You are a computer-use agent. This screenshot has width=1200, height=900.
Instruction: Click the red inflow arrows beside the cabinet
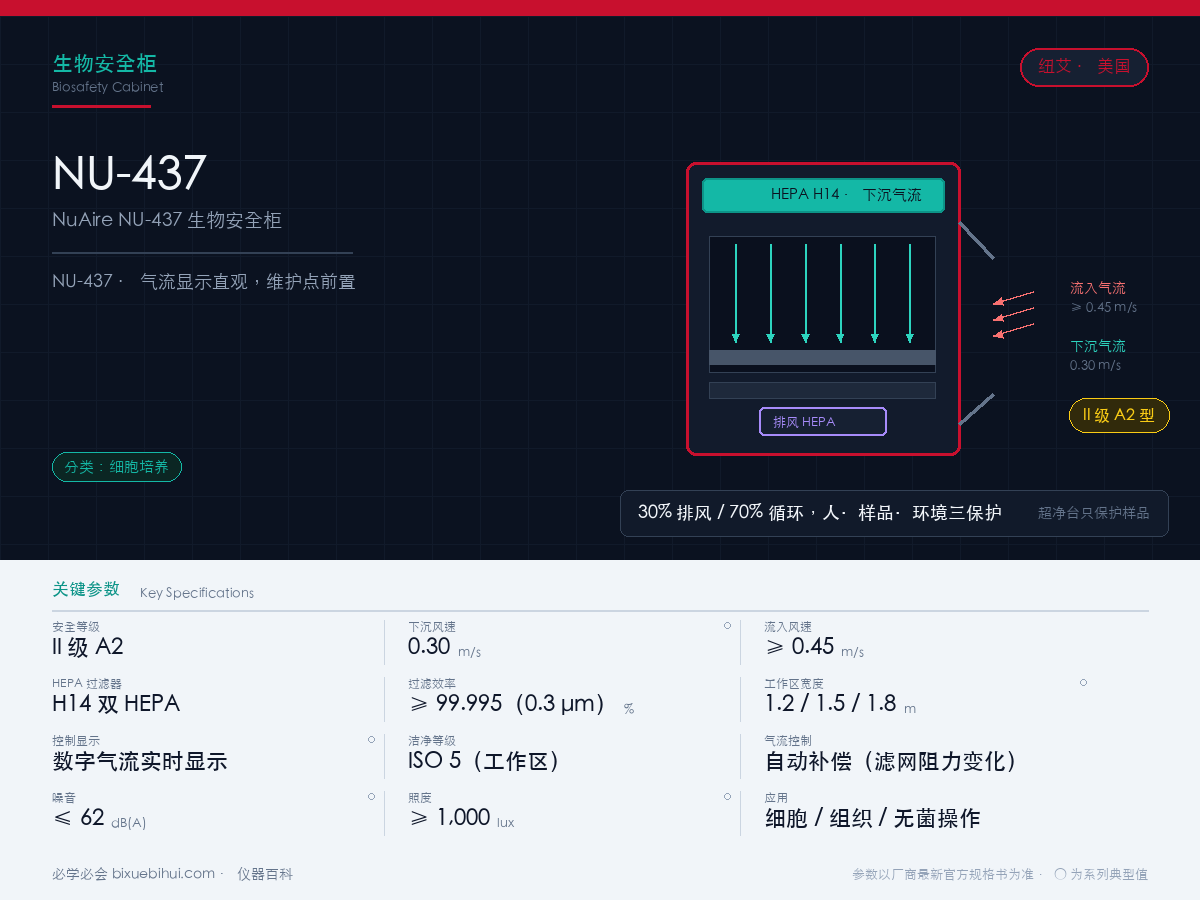(1013, 314)
